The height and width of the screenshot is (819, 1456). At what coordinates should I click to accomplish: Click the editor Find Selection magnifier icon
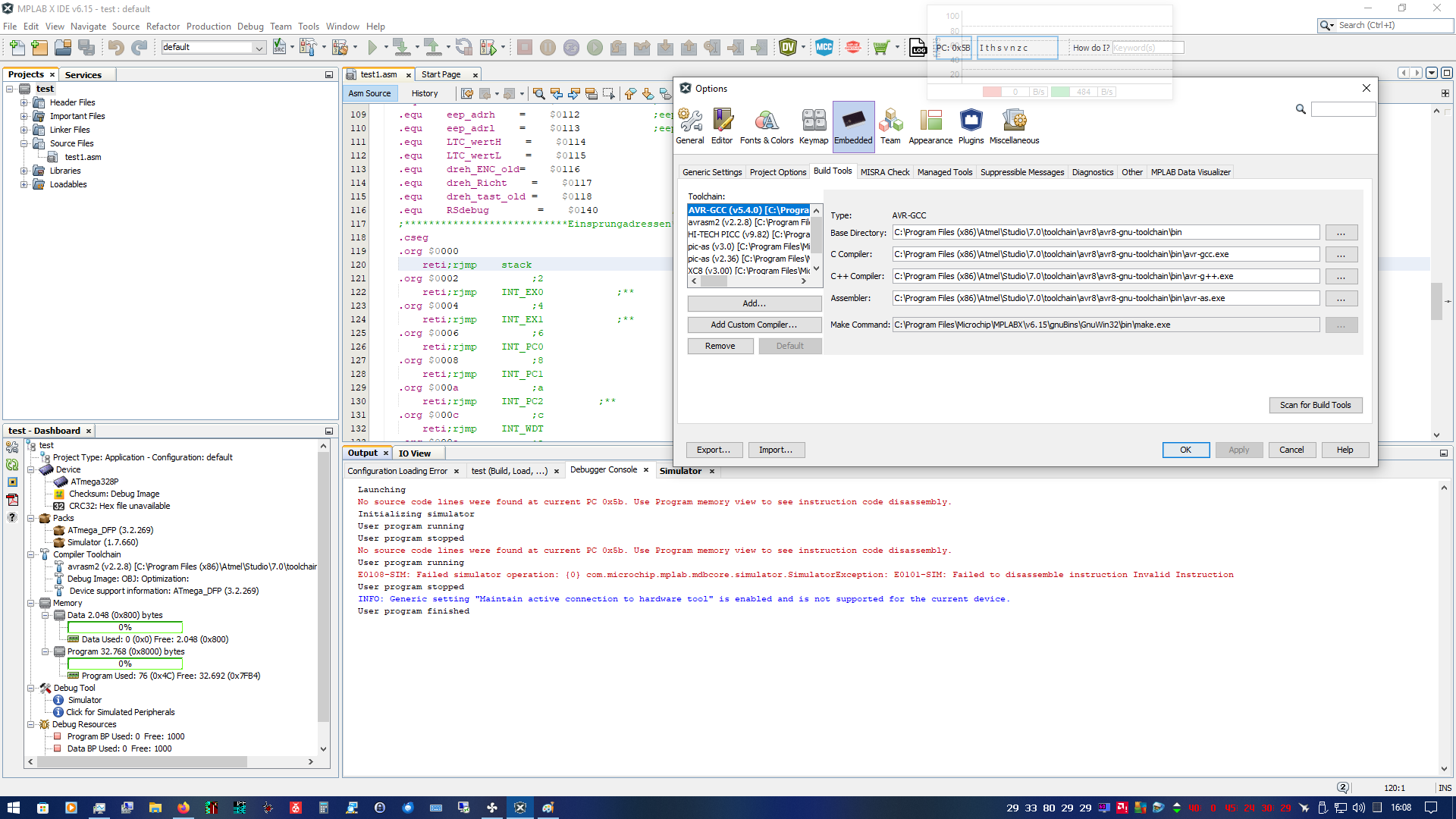click(x=538, y=93)
